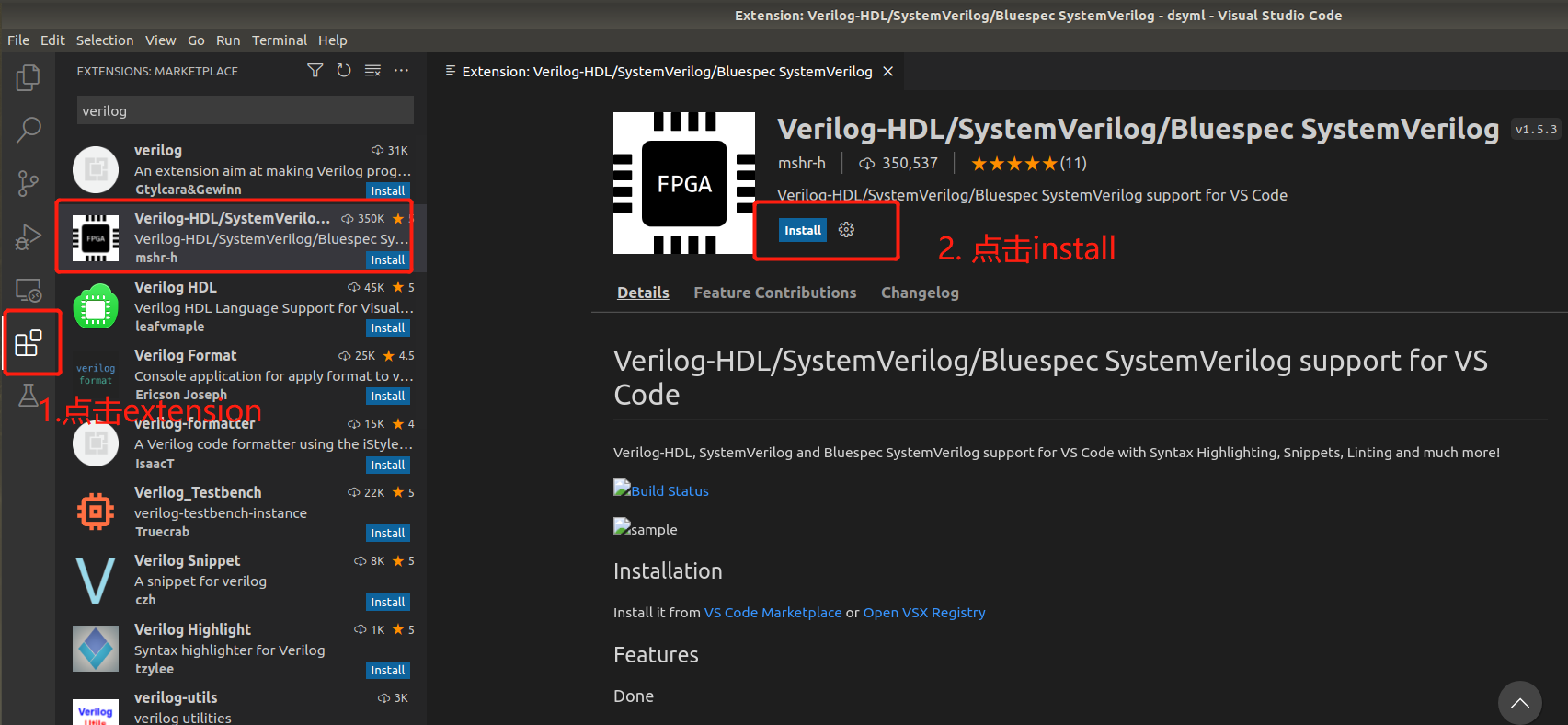Screen dimensions: 1568x725
Task: Open the Edit menu
Action: click(52, 40)
